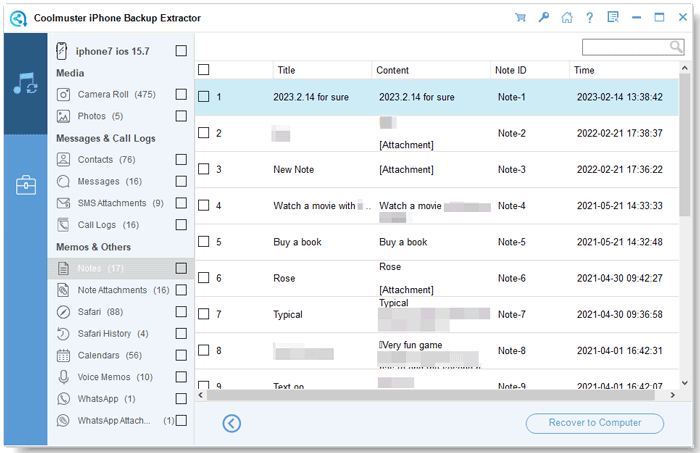700x453 pixels.
Task: Click the horizontal scrollbar track
Action: tap(431, 395)
